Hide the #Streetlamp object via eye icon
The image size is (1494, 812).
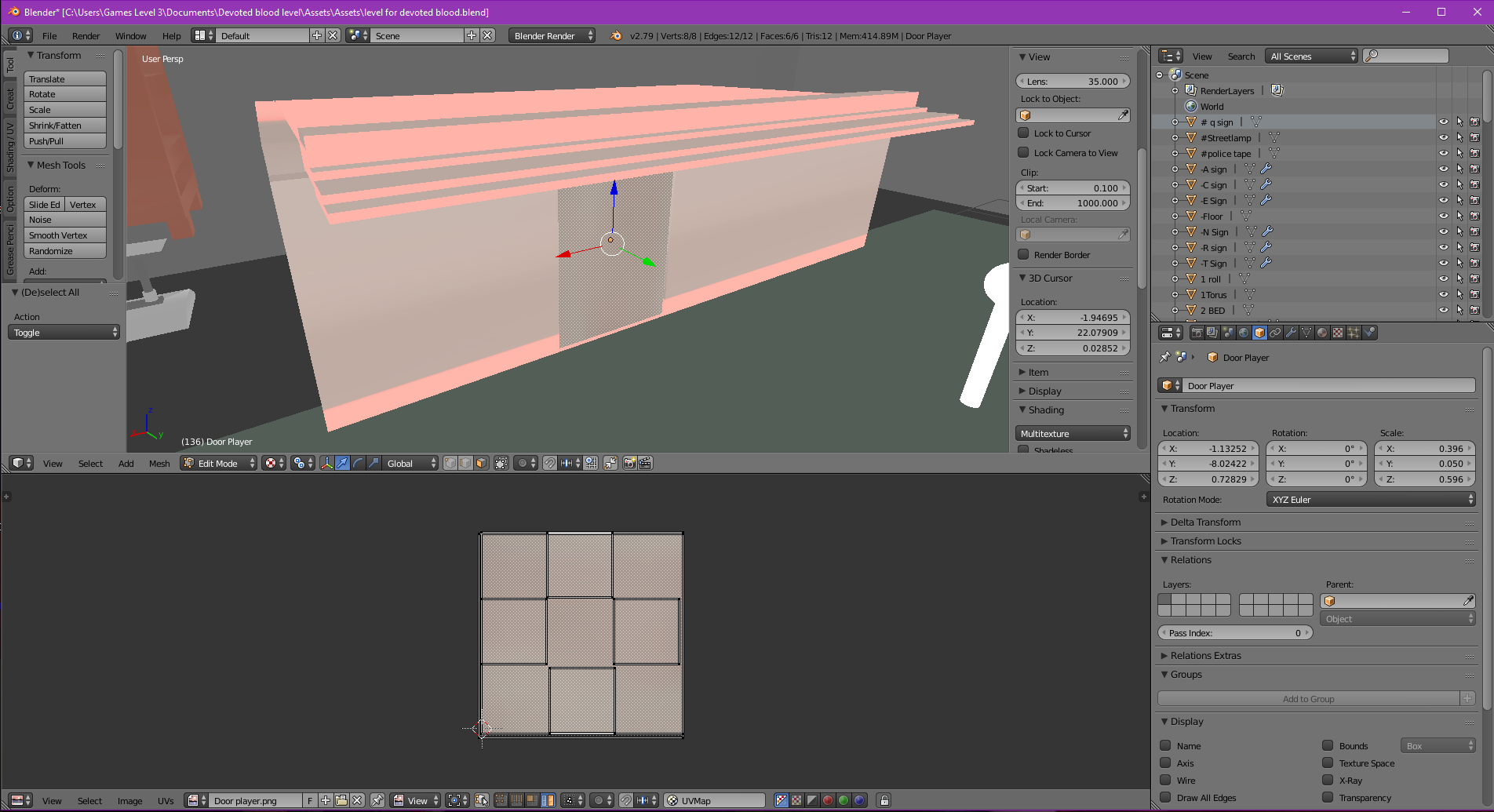tap(1443, 138)
